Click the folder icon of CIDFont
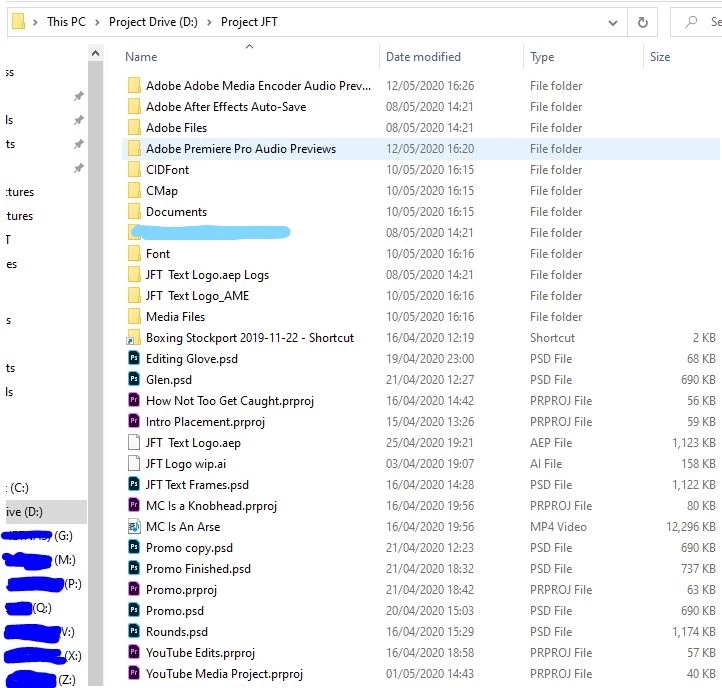Image resolution: width=722 pixels, height=688 pixels. [134, 169]
